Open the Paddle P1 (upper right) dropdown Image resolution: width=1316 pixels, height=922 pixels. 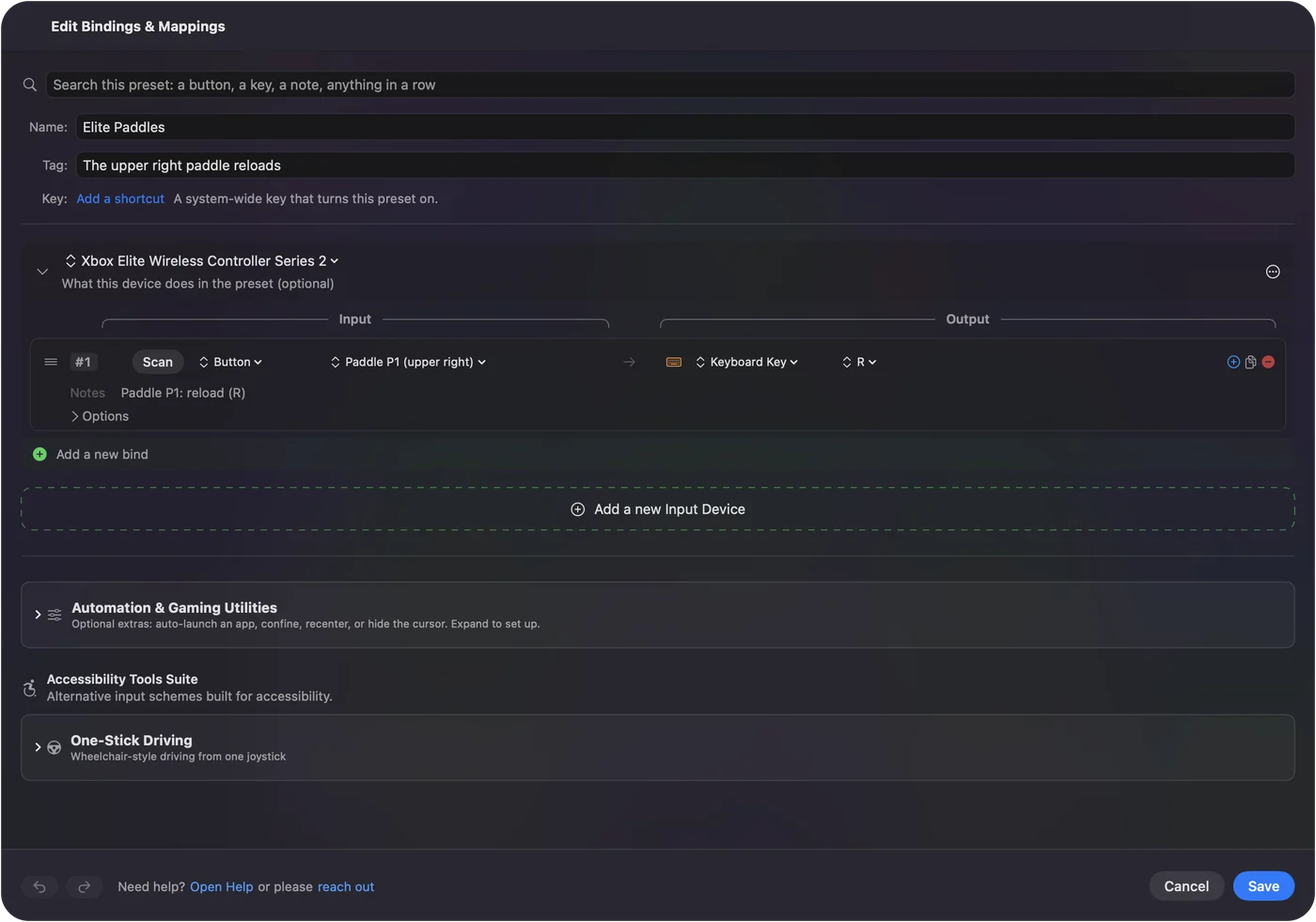coord(408,362)
